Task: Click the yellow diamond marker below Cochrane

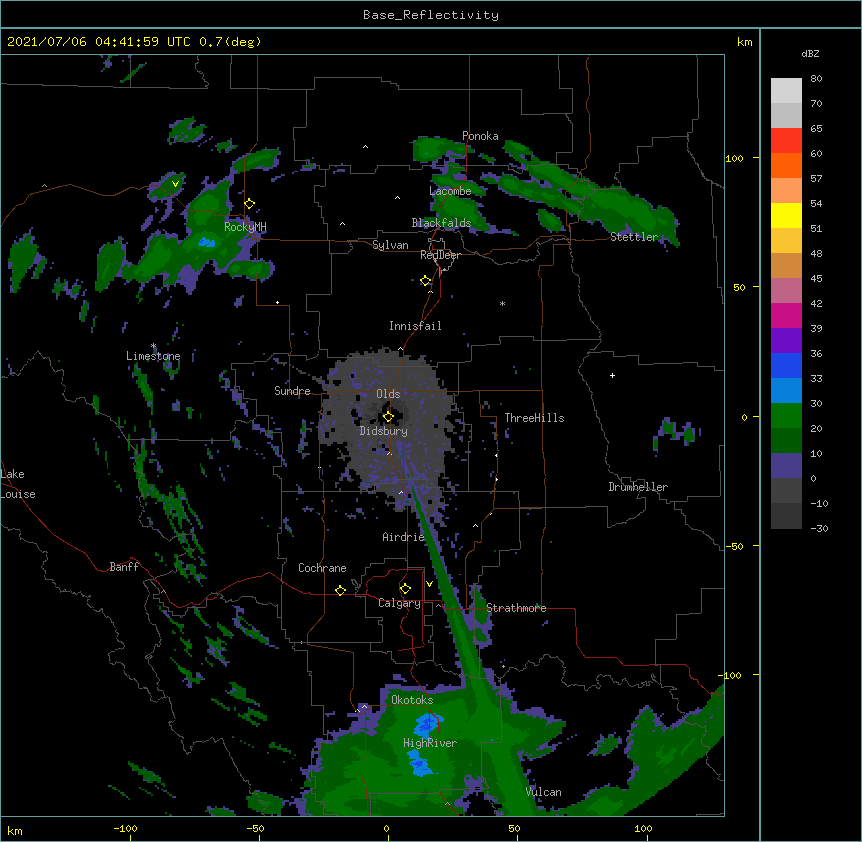Action: tap(340, 590)
